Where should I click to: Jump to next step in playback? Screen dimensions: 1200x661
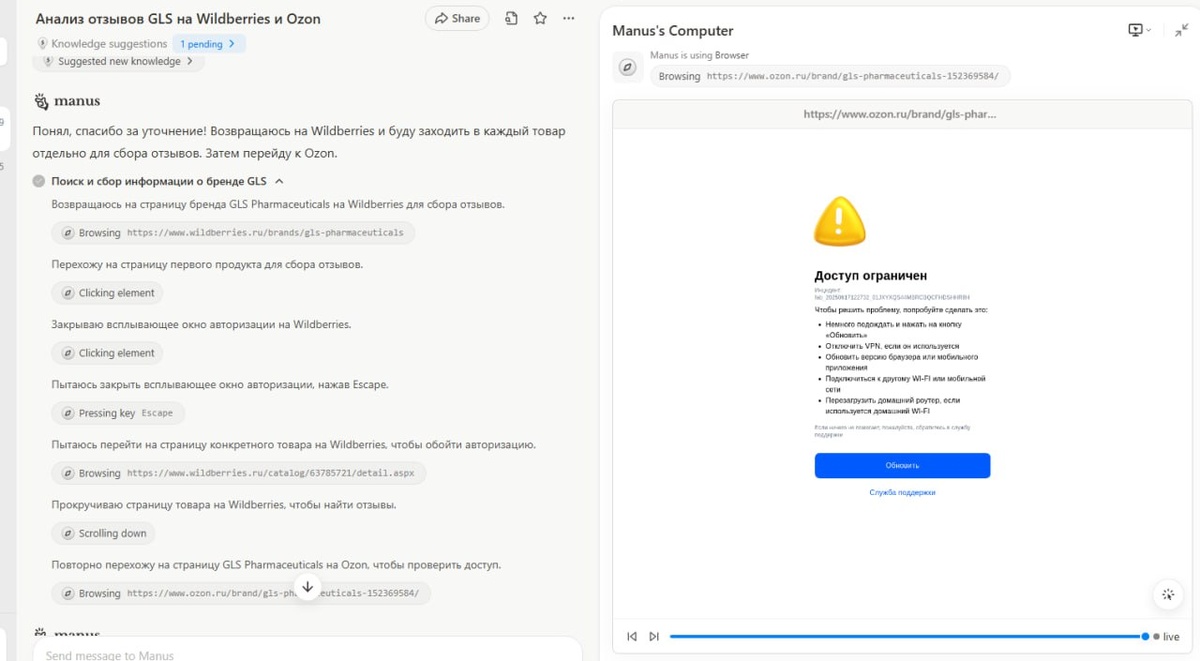coord(654,636)
